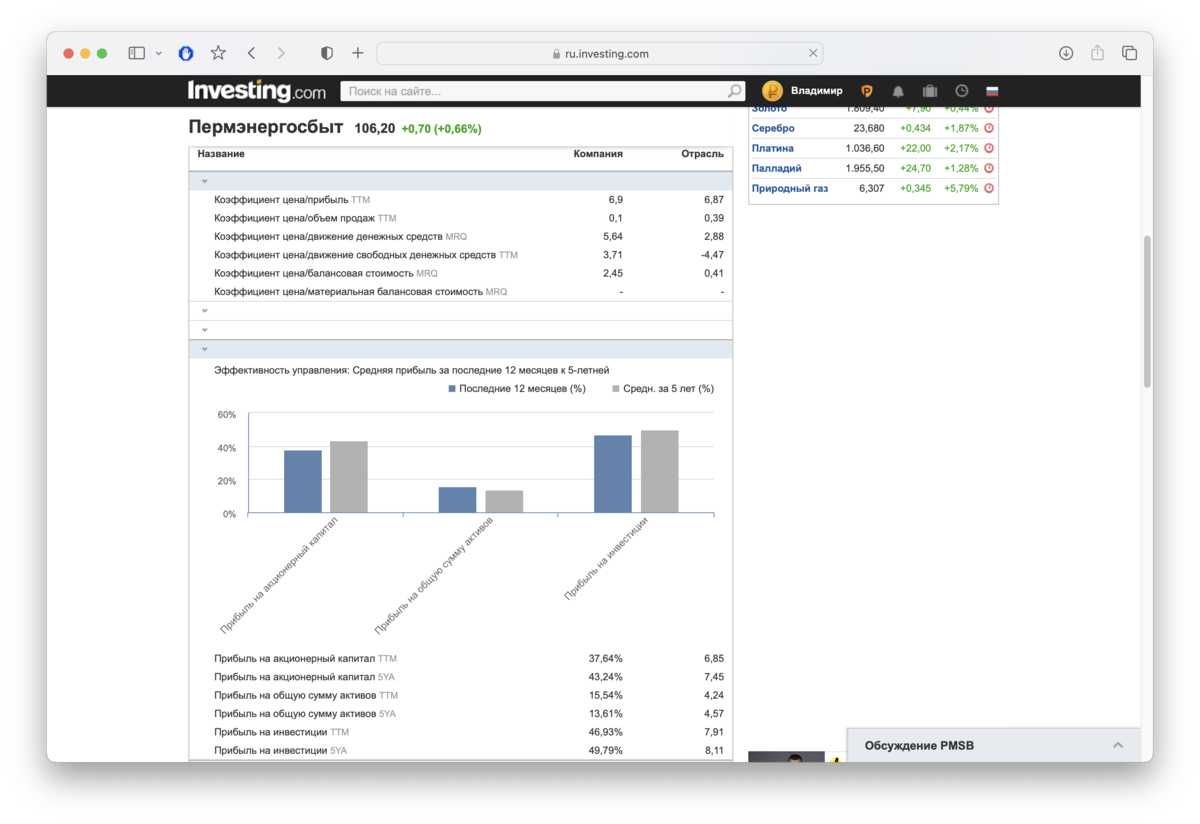
Task: Click the bookmark star icon
Action: [x=218, y=53]
